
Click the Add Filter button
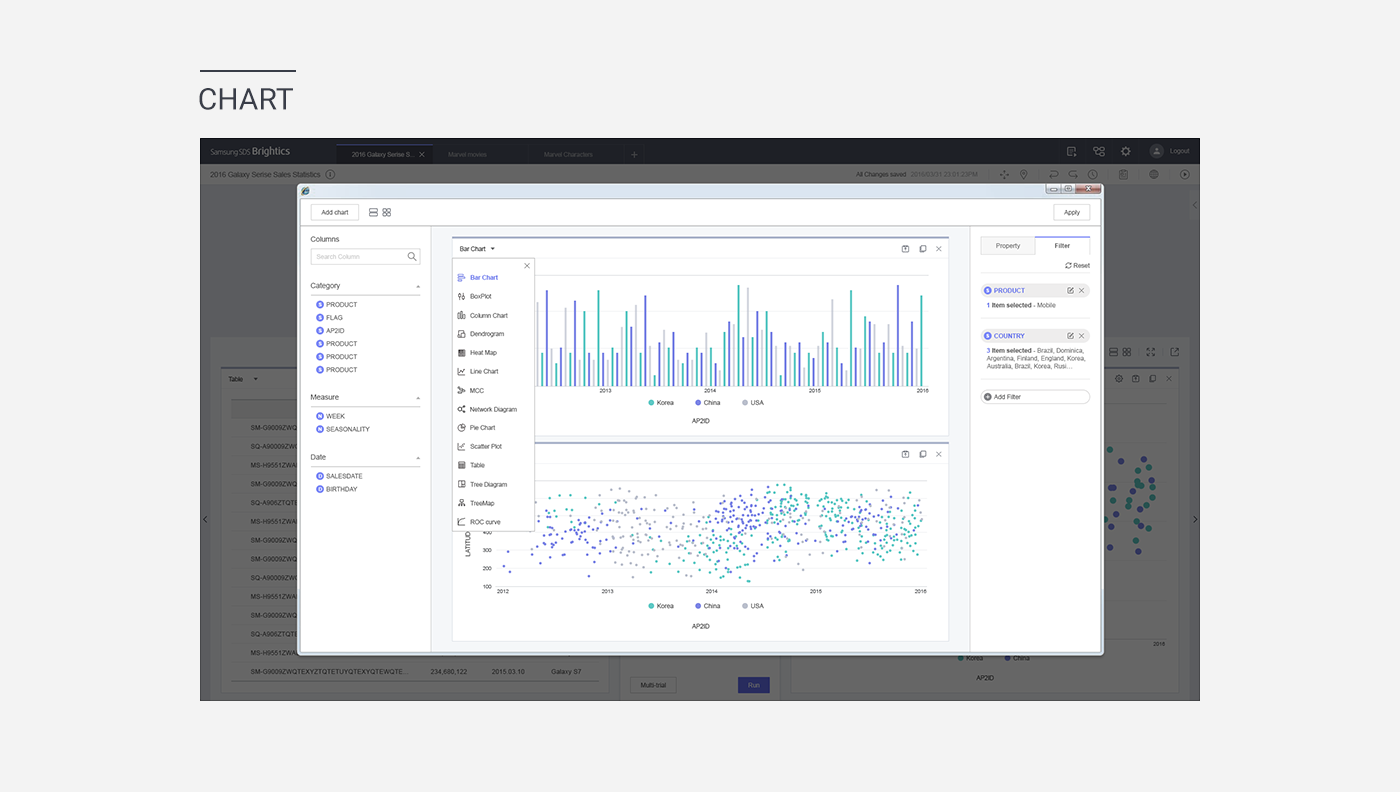click(x=1035, y=397)
